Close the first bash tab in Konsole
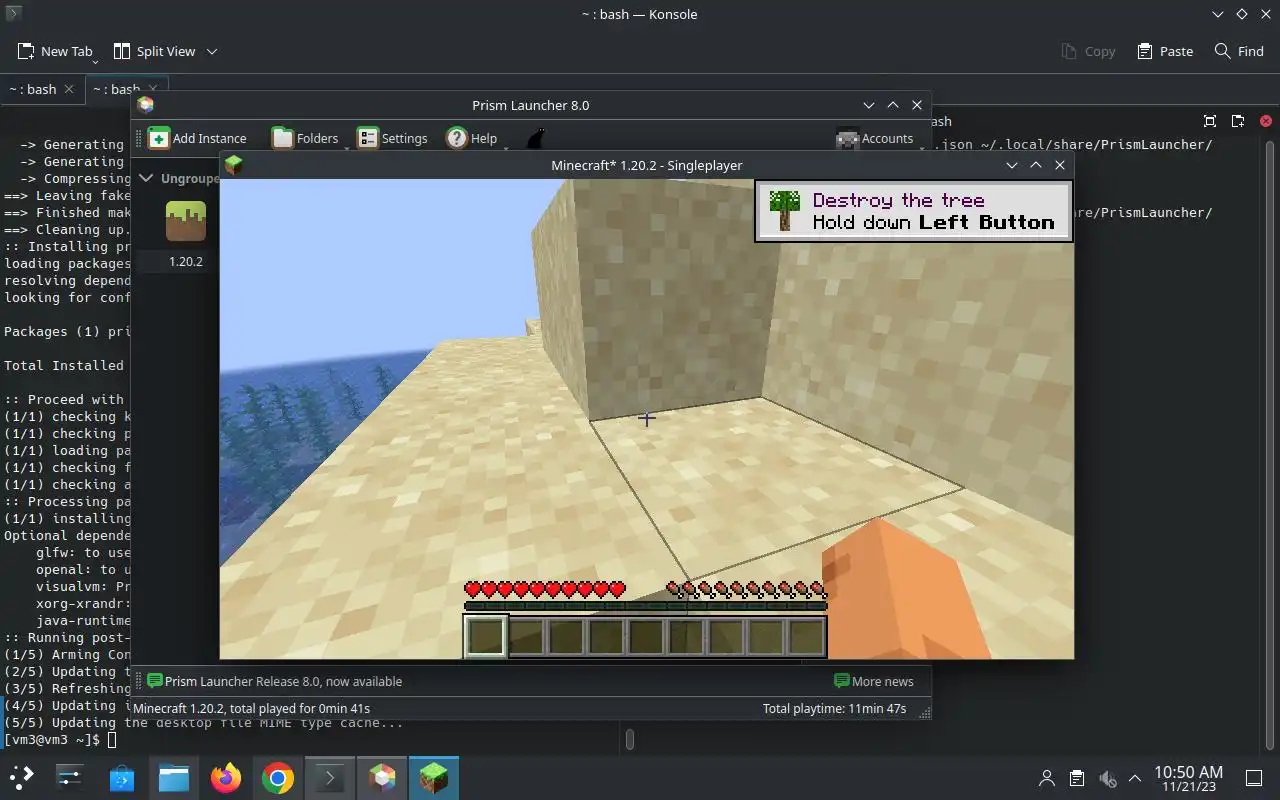This screenshot has width=1280, height=800. [69, 89]
